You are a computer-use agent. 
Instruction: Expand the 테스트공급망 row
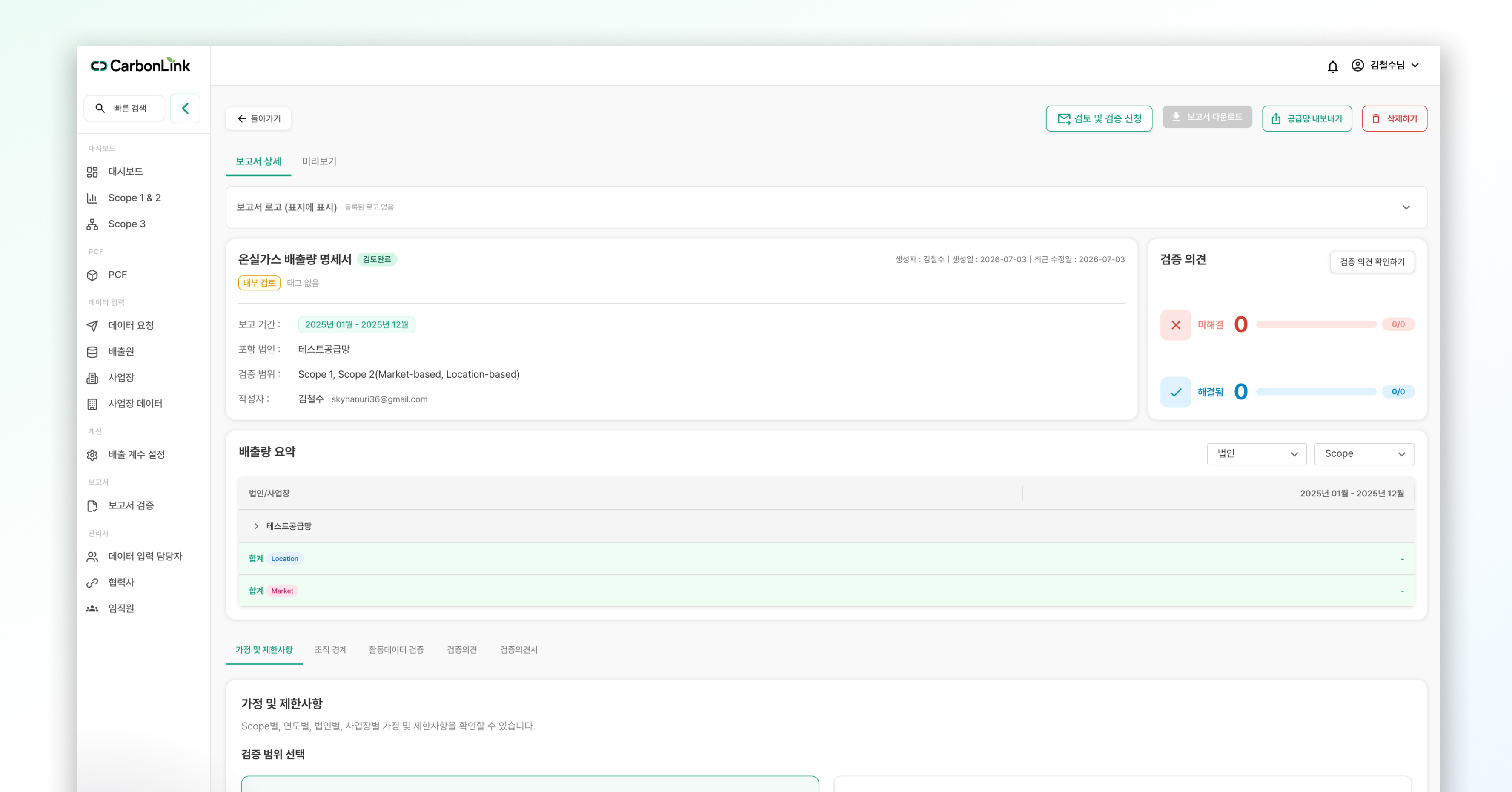[x=257, y=526]
